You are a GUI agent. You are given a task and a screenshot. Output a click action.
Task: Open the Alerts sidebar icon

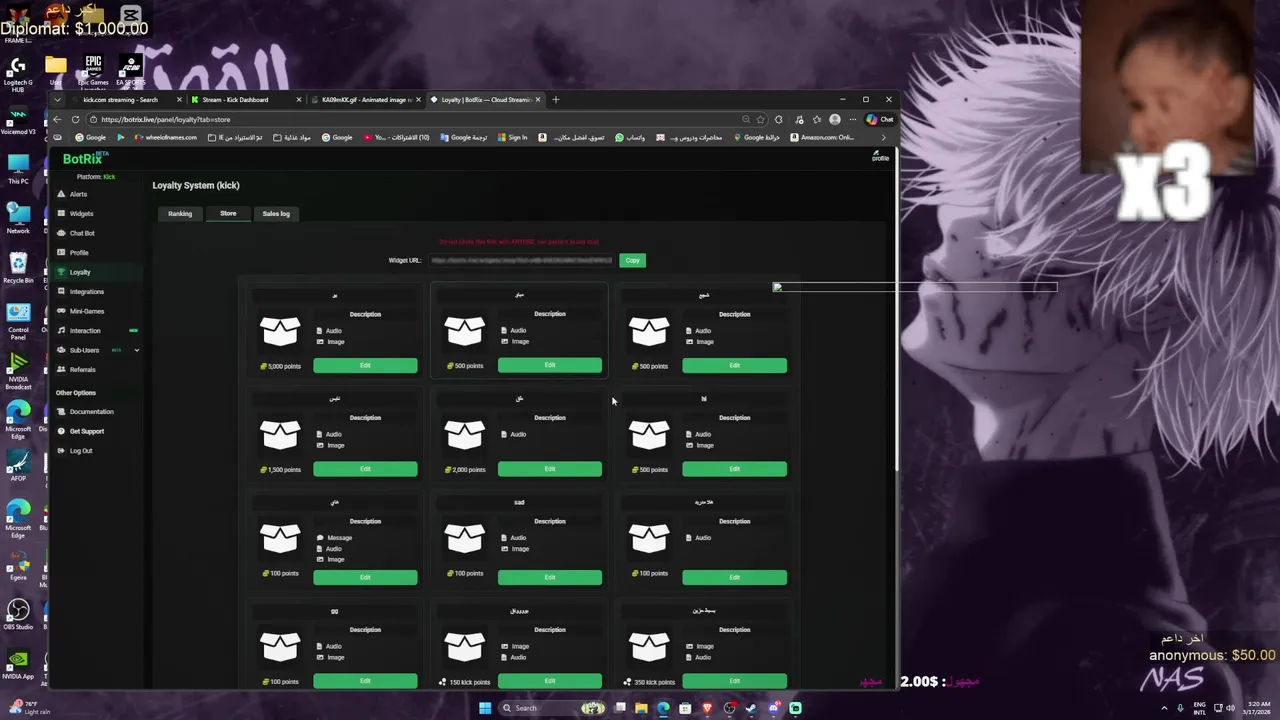[x=61, y=194]
